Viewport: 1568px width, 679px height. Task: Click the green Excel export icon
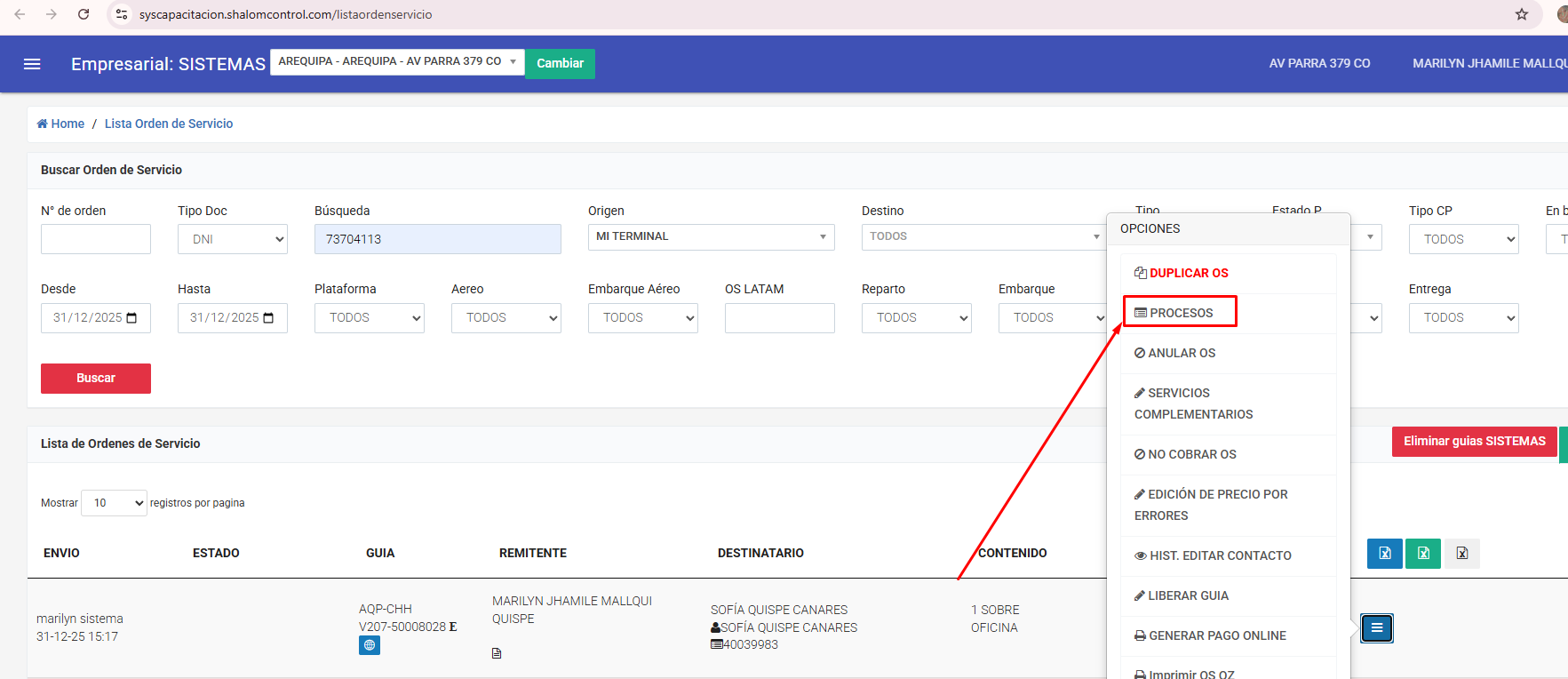[1423, 554]
